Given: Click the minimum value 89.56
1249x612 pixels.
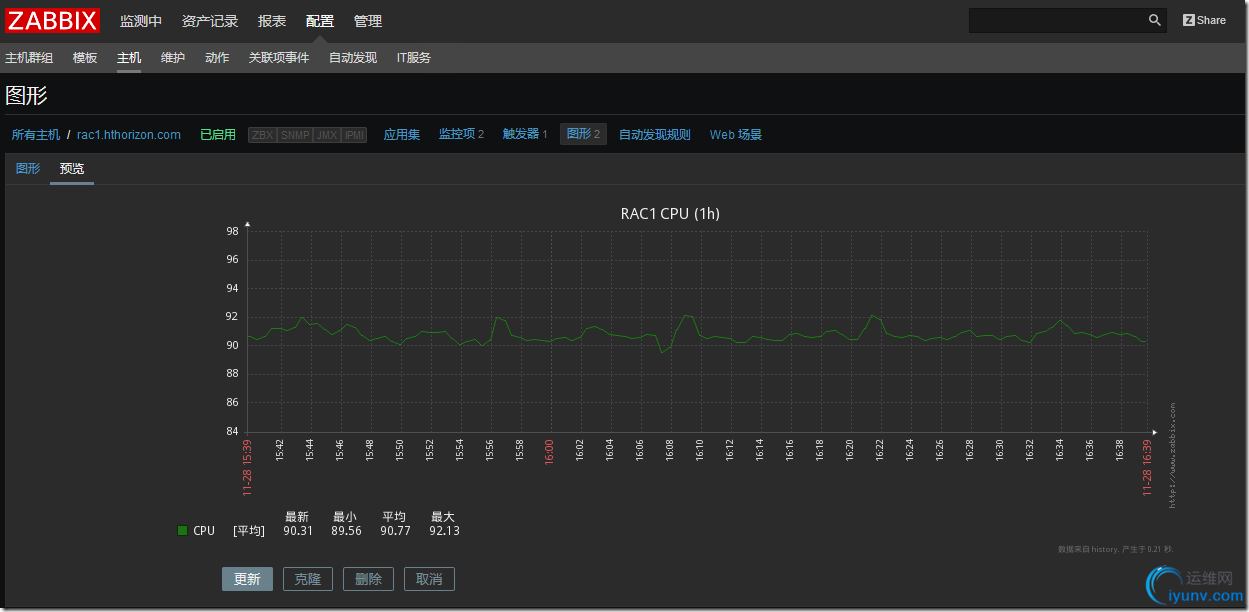Looking at the screenshot, I should pos(346,531).
